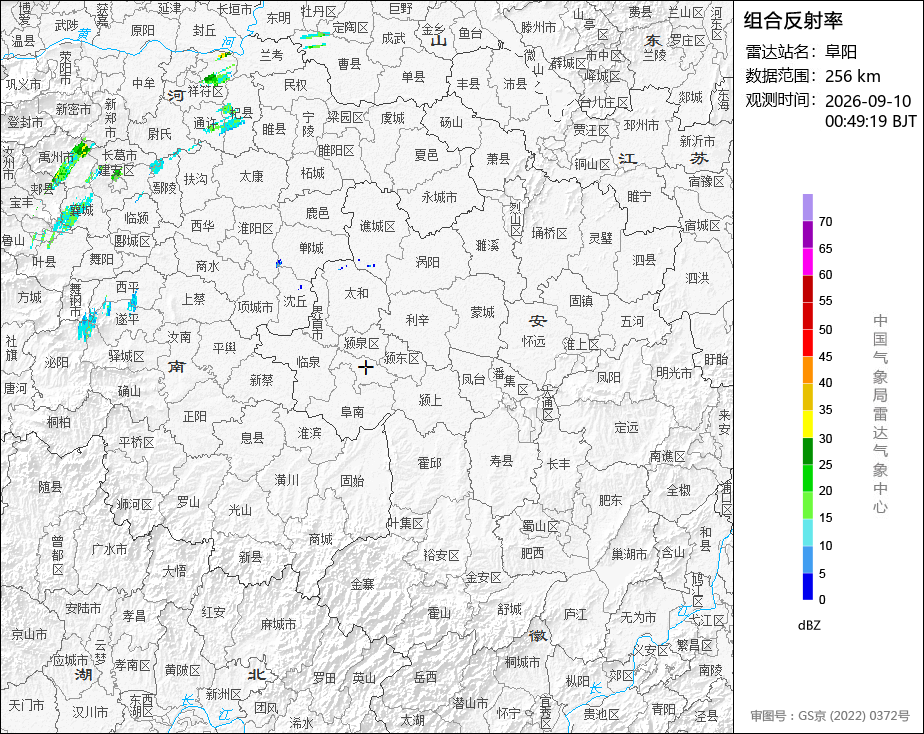Choose the dark green 25–30 dBZ band
The image size is (924, 734).
(807, 451)
